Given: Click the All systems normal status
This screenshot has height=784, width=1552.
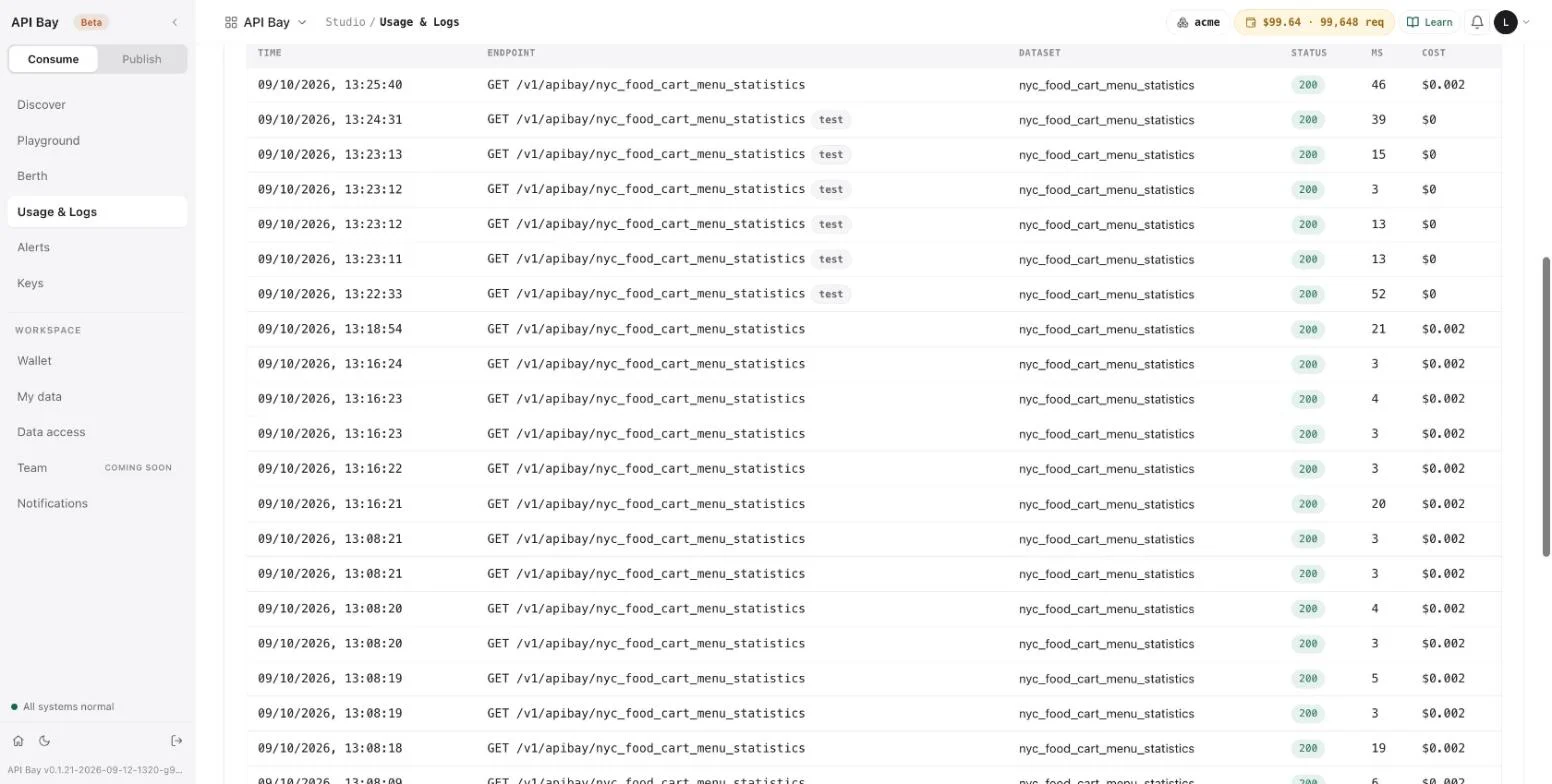Looking at the screenshot, I should [62, 707].
